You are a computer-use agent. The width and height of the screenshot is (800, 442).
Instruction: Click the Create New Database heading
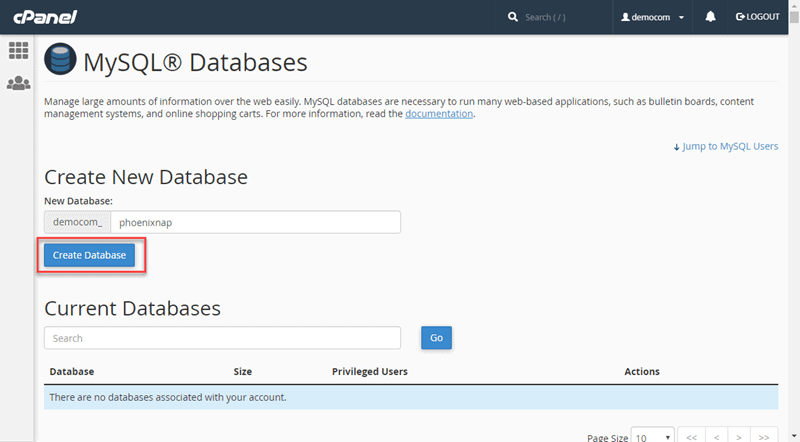(146, 177)
